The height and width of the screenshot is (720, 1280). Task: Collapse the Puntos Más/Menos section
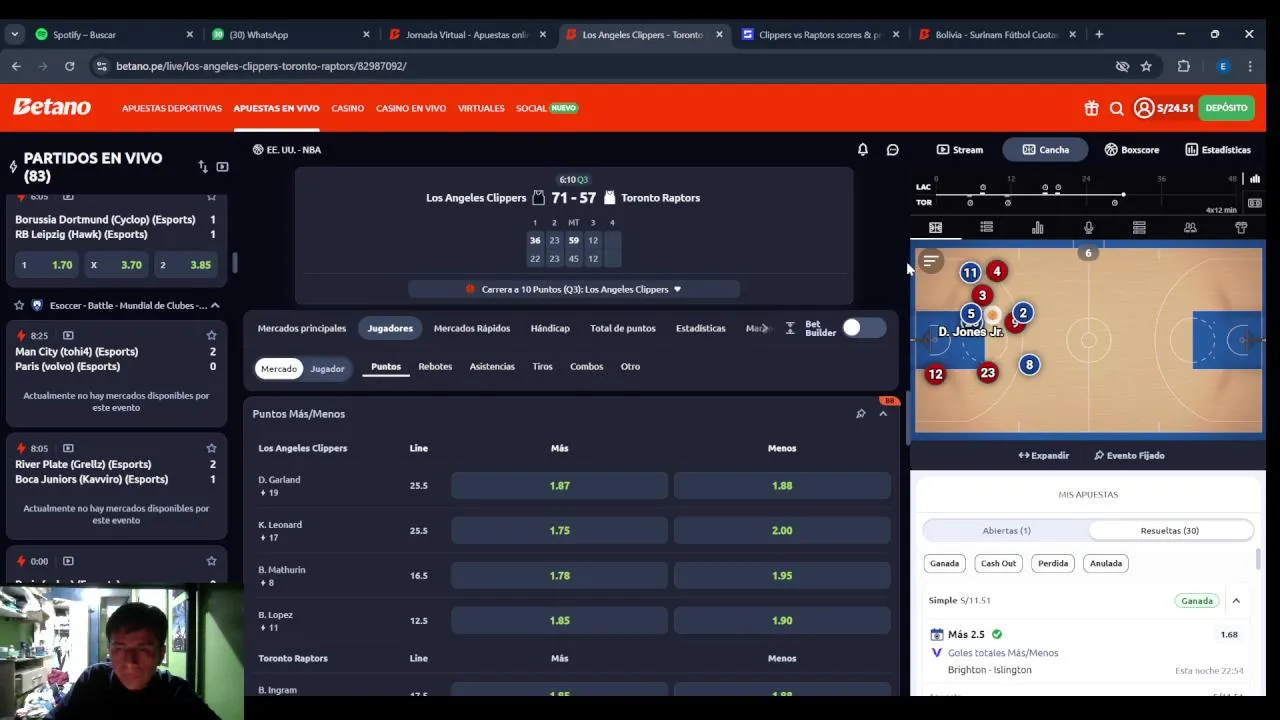883,414
